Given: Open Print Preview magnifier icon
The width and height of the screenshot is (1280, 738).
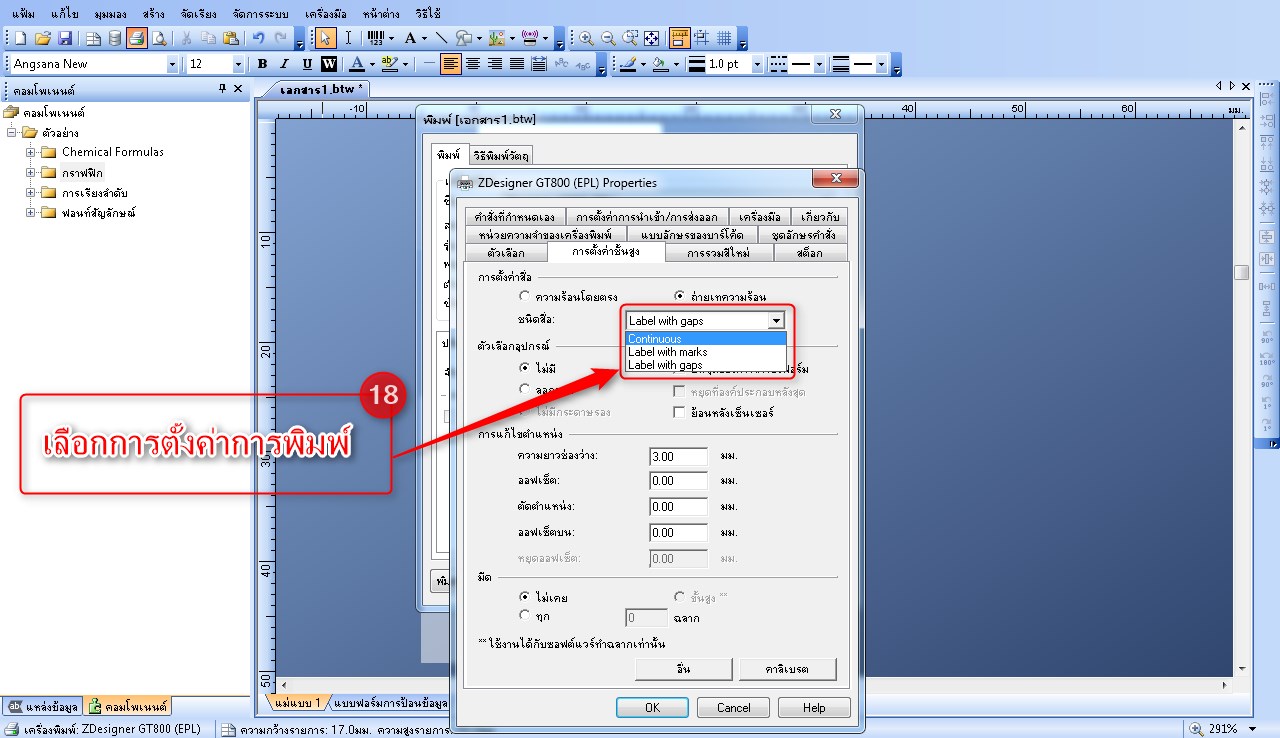Looking at the screenshot, I should click(x=158, y=38).
